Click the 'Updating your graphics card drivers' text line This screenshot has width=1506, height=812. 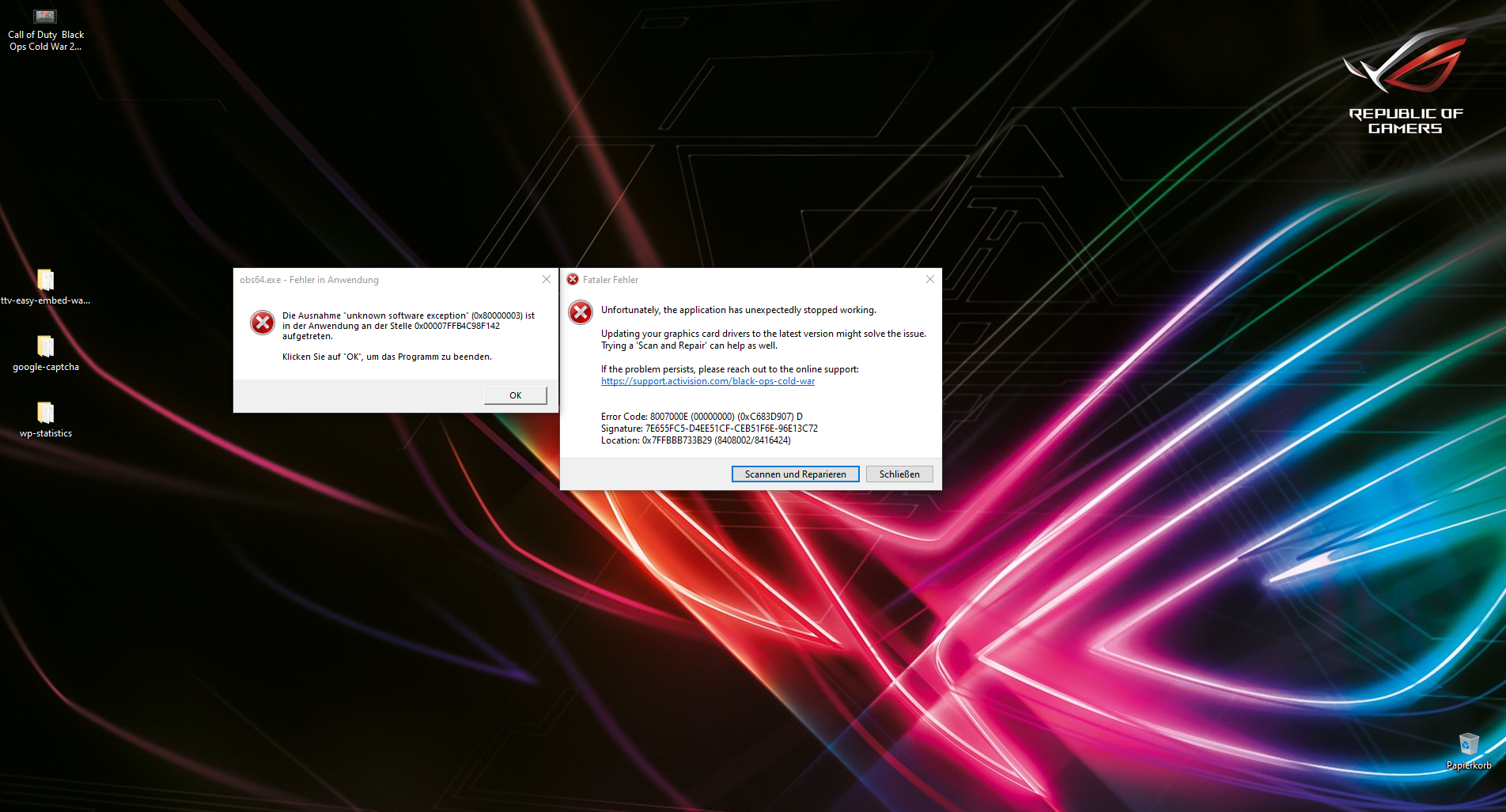763,334
